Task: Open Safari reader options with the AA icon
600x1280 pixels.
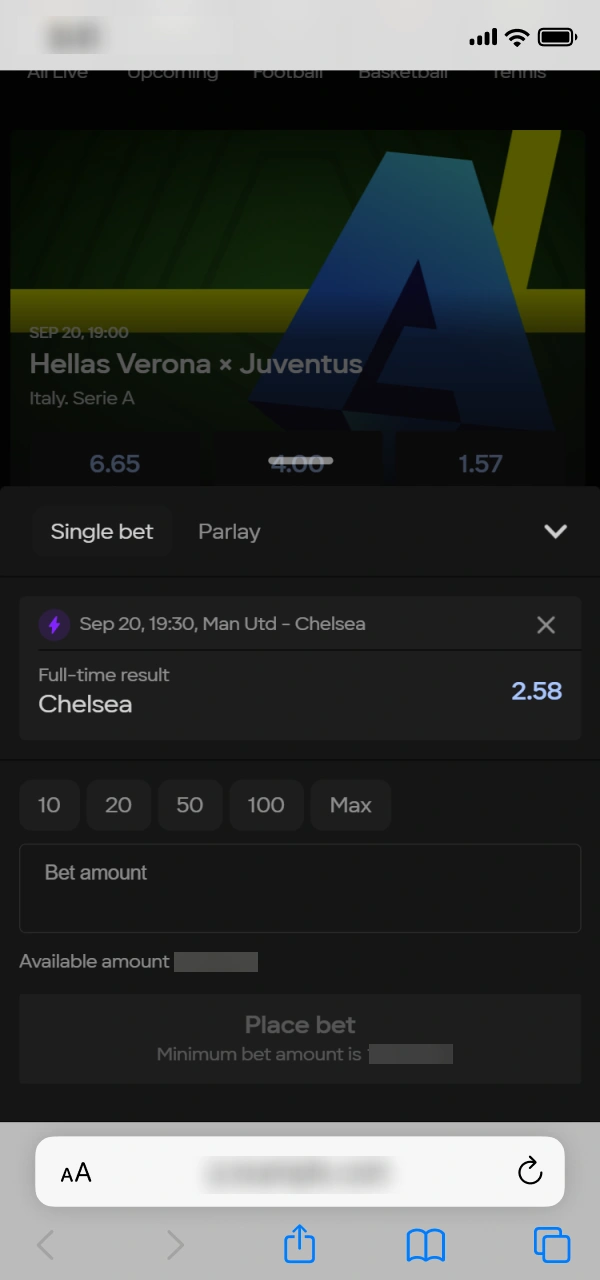Action: point(75,1171)
